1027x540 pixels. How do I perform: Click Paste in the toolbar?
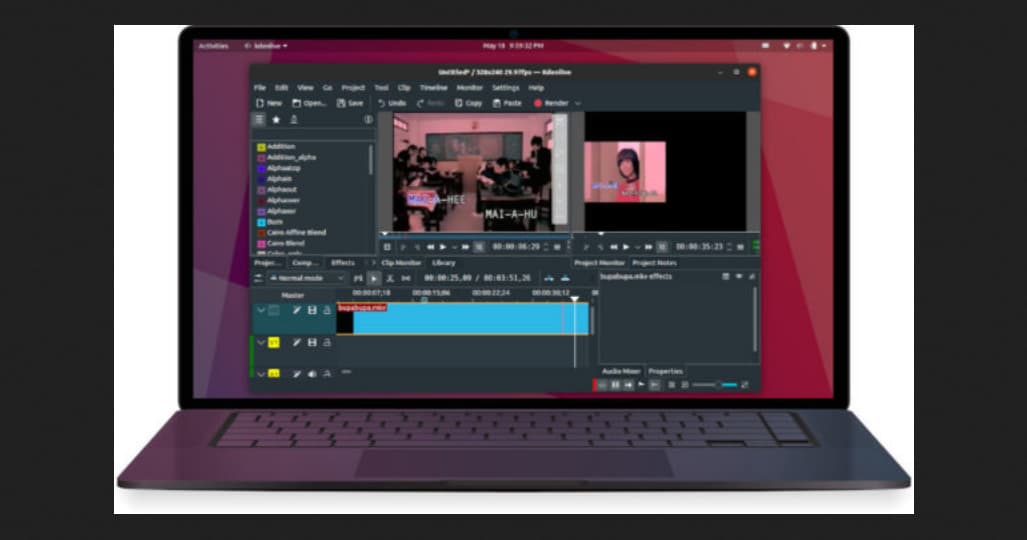(506, 103)
